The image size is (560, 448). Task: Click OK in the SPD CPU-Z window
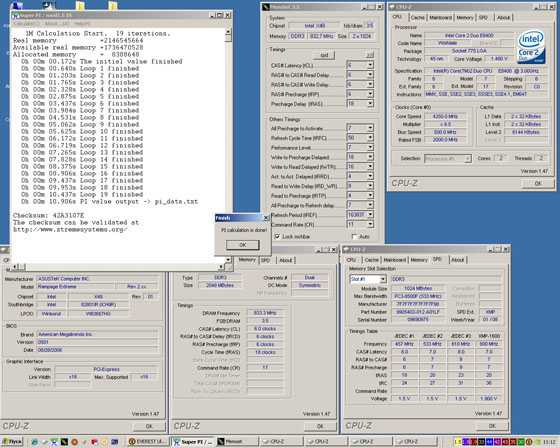click(492, 426)
